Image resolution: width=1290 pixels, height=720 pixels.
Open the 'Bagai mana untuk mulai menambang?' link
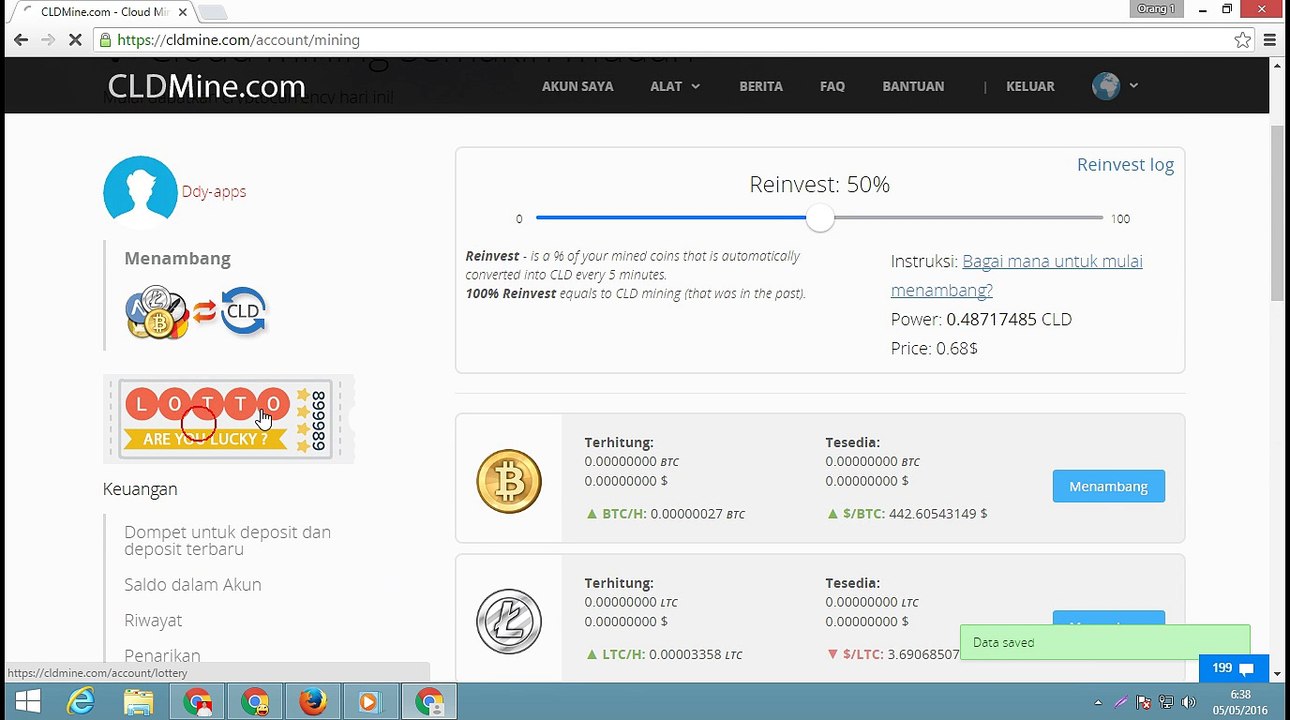[x=1016, y=276]
